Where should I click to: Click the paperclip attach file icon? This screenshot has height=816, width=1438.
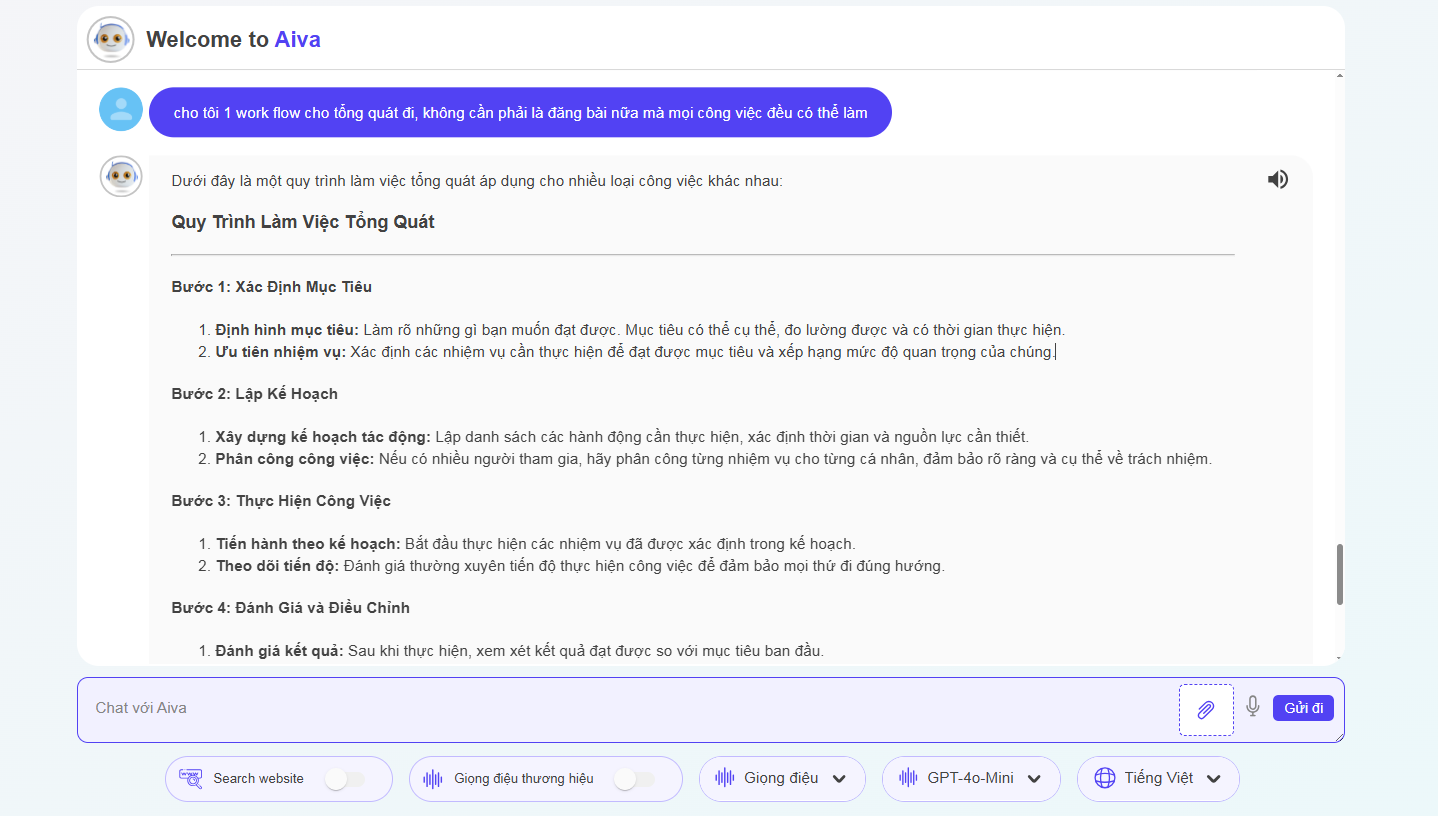point(1206,710)
